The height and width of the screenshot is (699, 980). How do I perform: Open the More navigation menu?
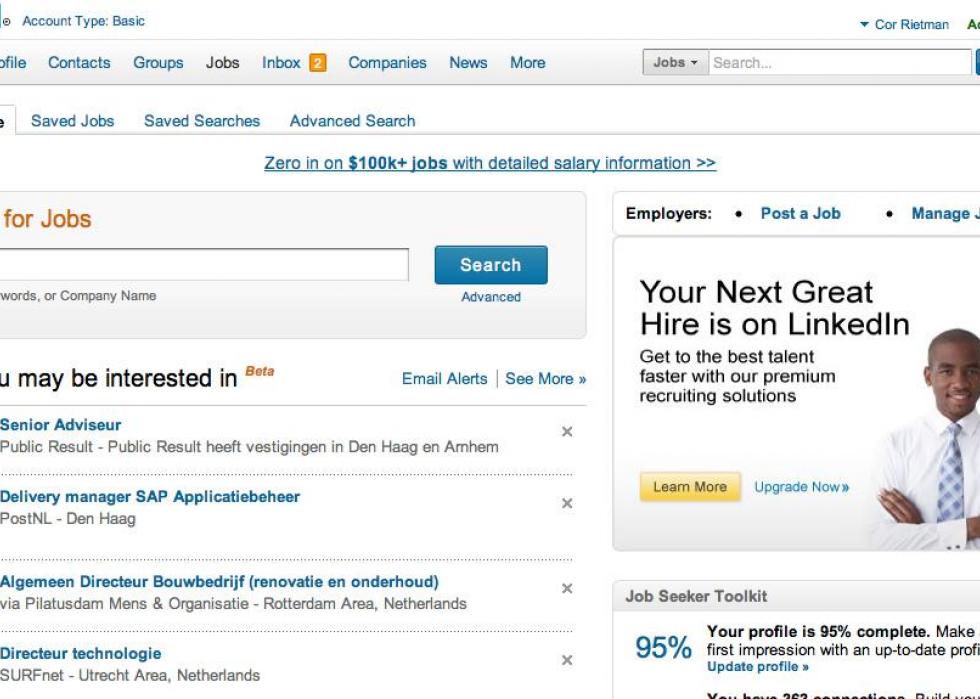528,63
